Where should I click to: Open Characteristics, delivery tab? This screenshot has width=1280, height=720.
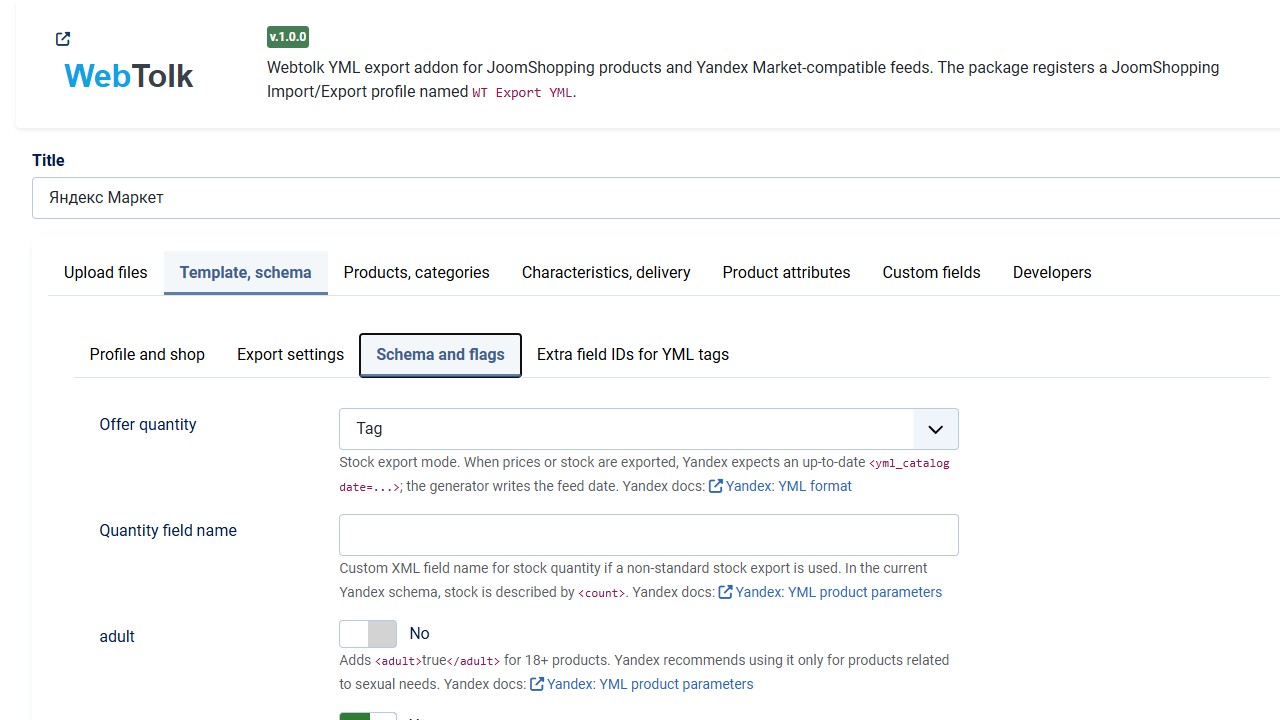[606, 272]
